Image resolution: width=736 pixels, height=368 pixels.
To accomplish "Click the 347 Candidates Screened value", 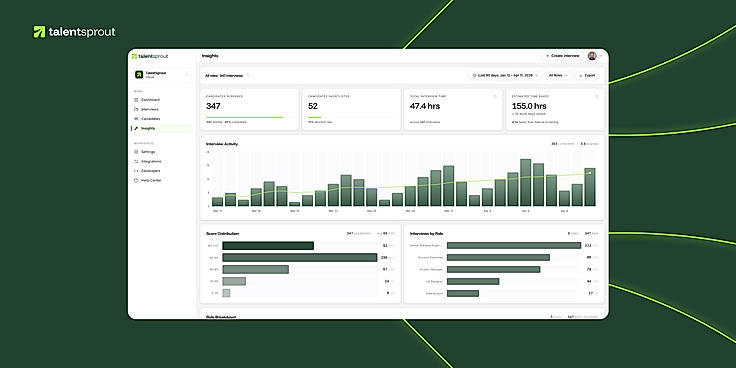I will point(213,106).
